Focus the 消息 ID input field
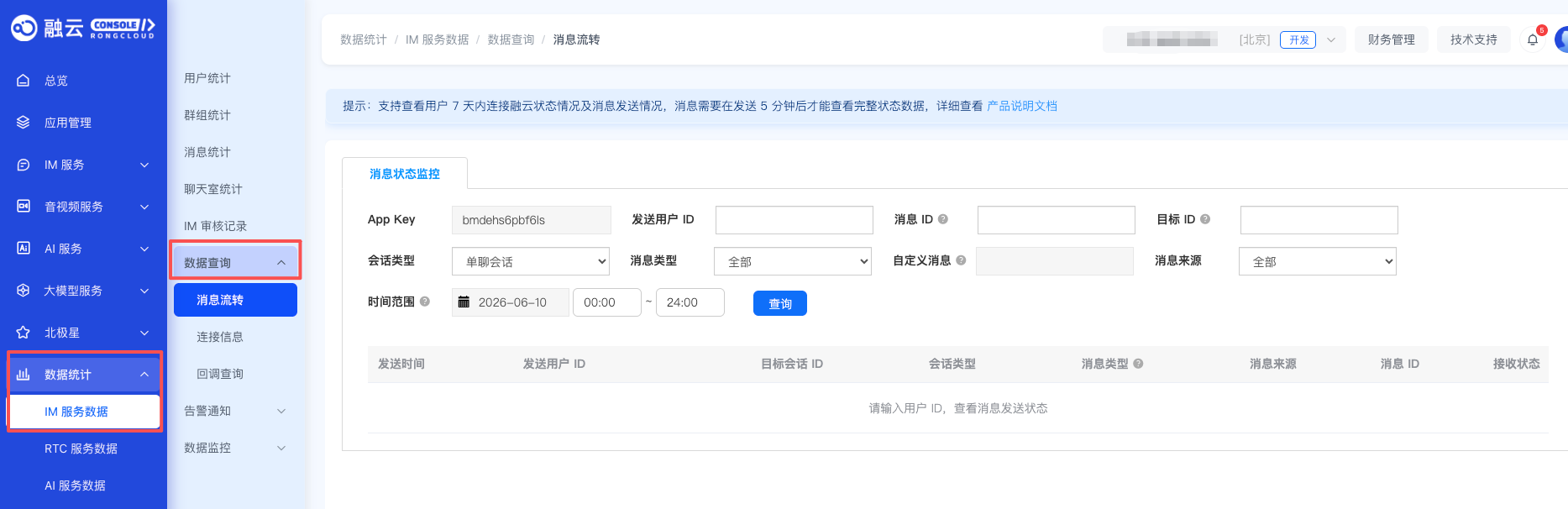Screen dimensions: 1568x509 1057,220
